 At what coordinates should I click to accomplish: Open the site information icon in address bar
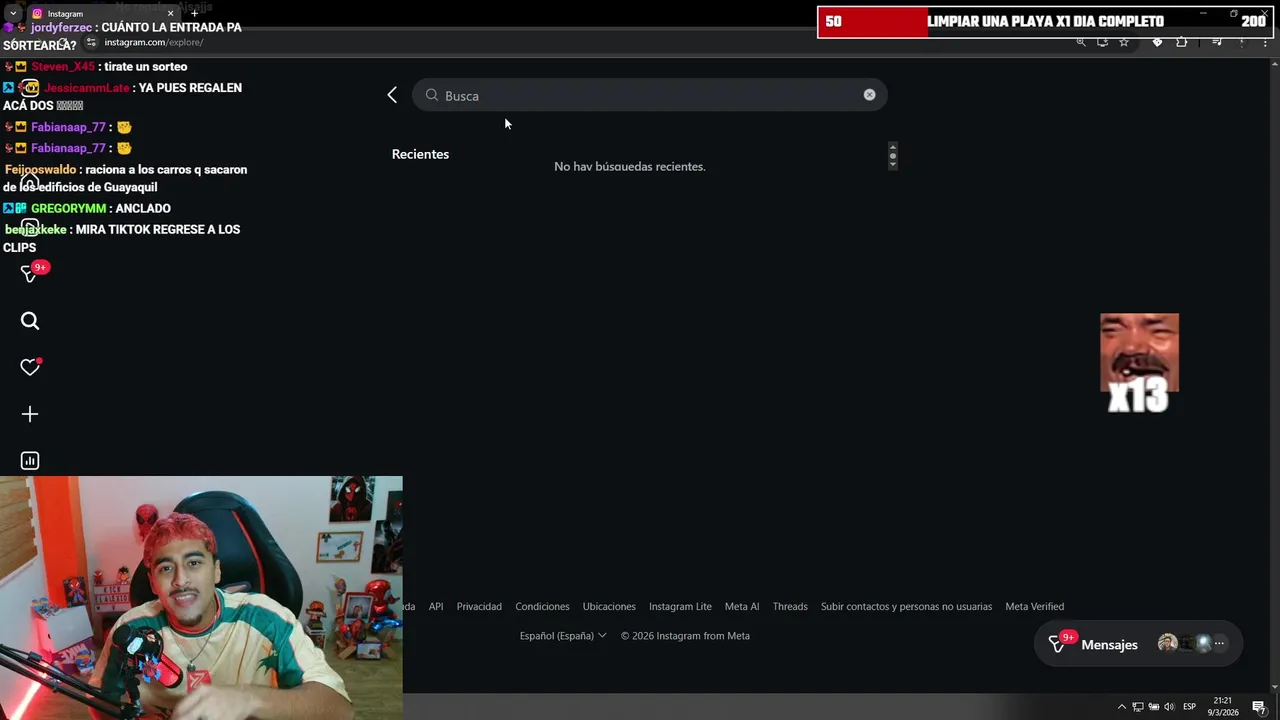click(91, 42)
